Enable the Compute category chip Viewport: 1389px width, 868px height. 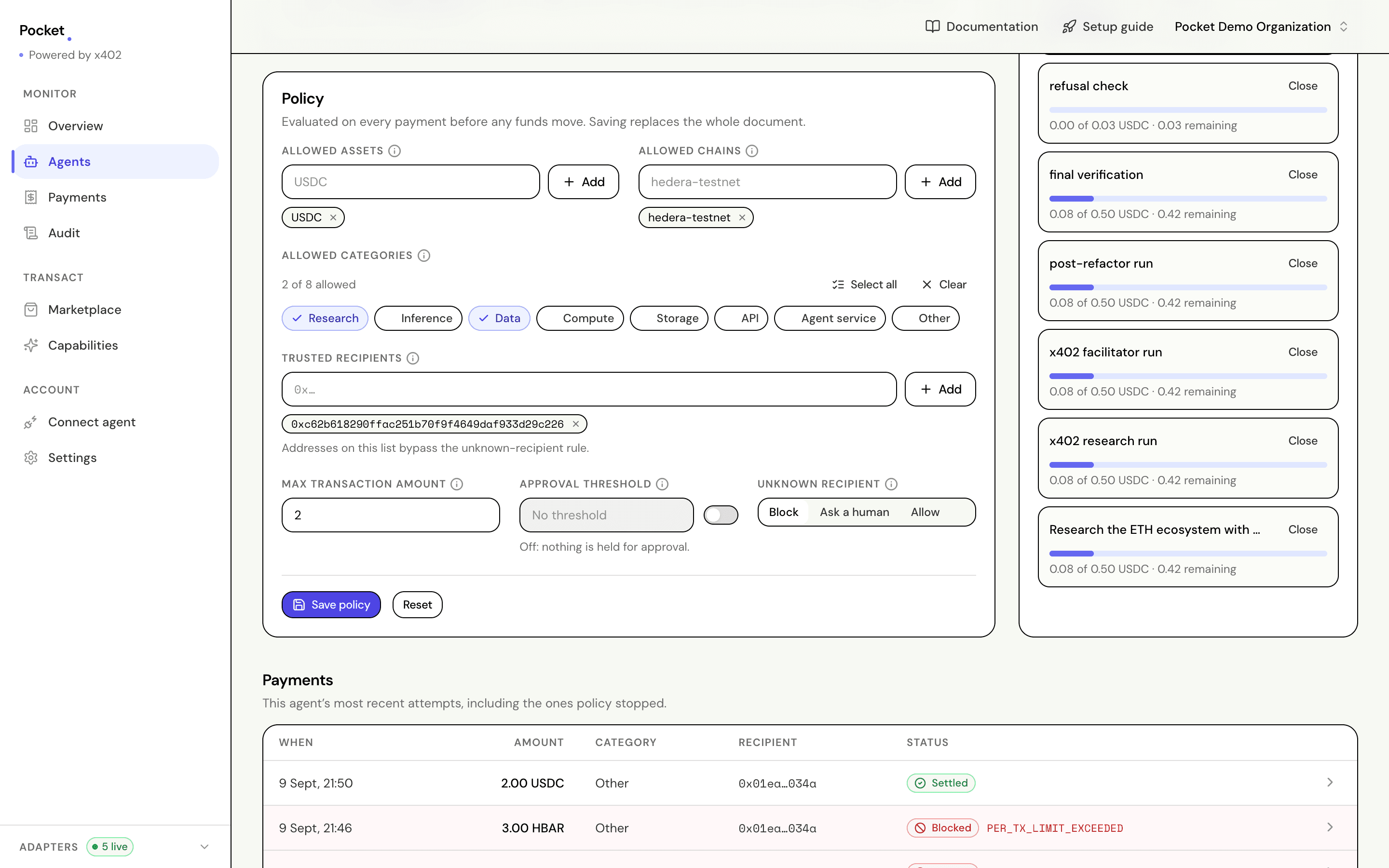click(x=580, y=318)
